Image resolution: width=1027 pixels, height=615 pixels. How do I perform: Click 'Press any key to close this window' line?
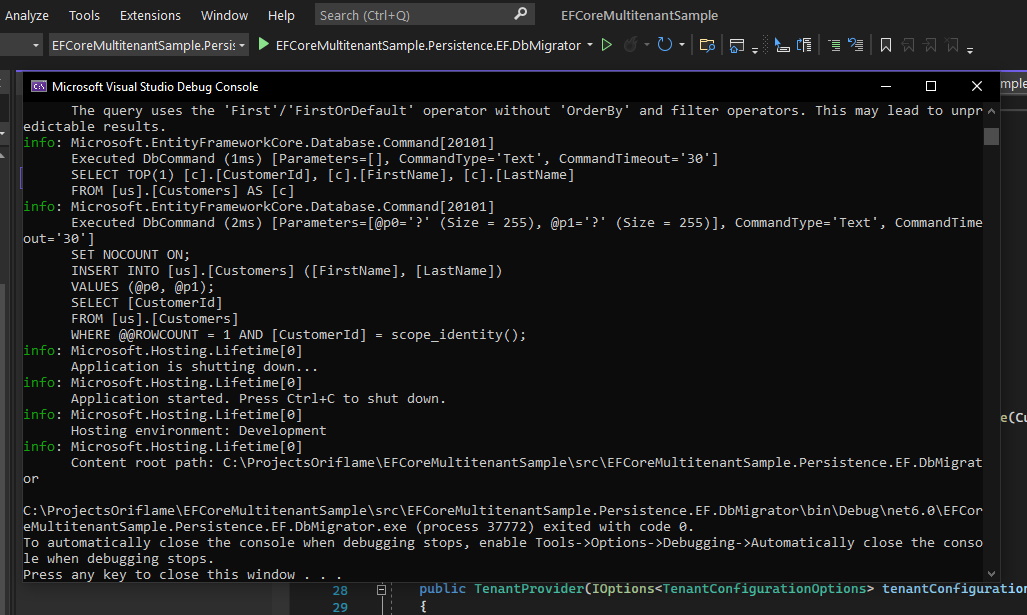pyautogui.click(x=183, y=575)
